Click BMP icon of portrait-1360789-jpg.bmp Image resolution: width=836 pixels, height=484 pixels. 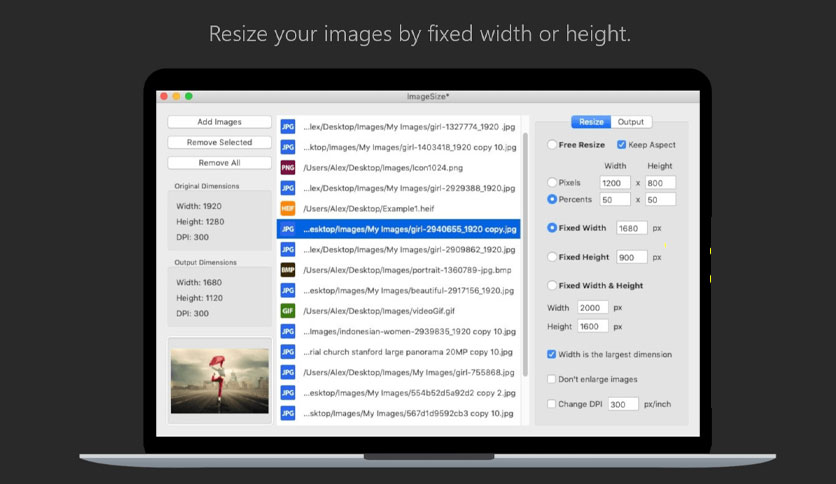pyautogui.click(x=288, y=270)
